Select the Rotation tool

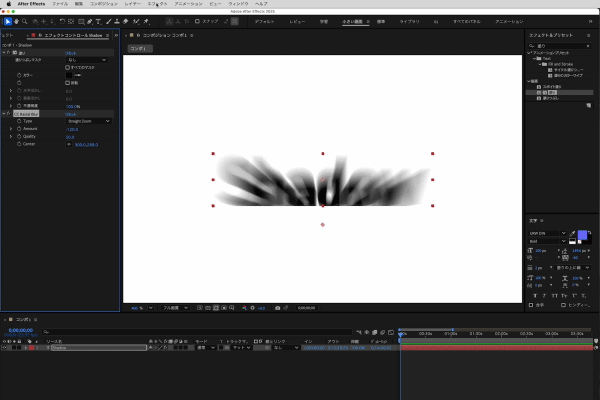click(62, 21)
